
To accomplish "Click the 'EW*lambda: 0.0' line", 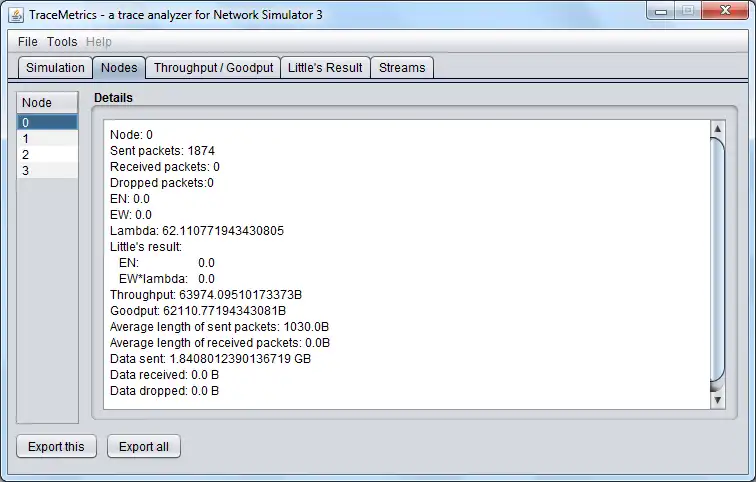I will (x=167, y=279).
